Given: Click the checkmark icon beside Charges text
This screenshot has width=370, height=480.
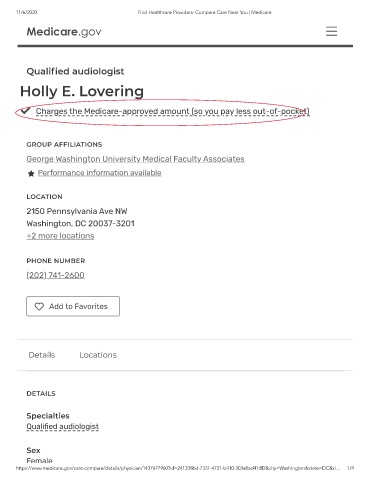Looking at the screenshot, I should click(x=25, y=111).
